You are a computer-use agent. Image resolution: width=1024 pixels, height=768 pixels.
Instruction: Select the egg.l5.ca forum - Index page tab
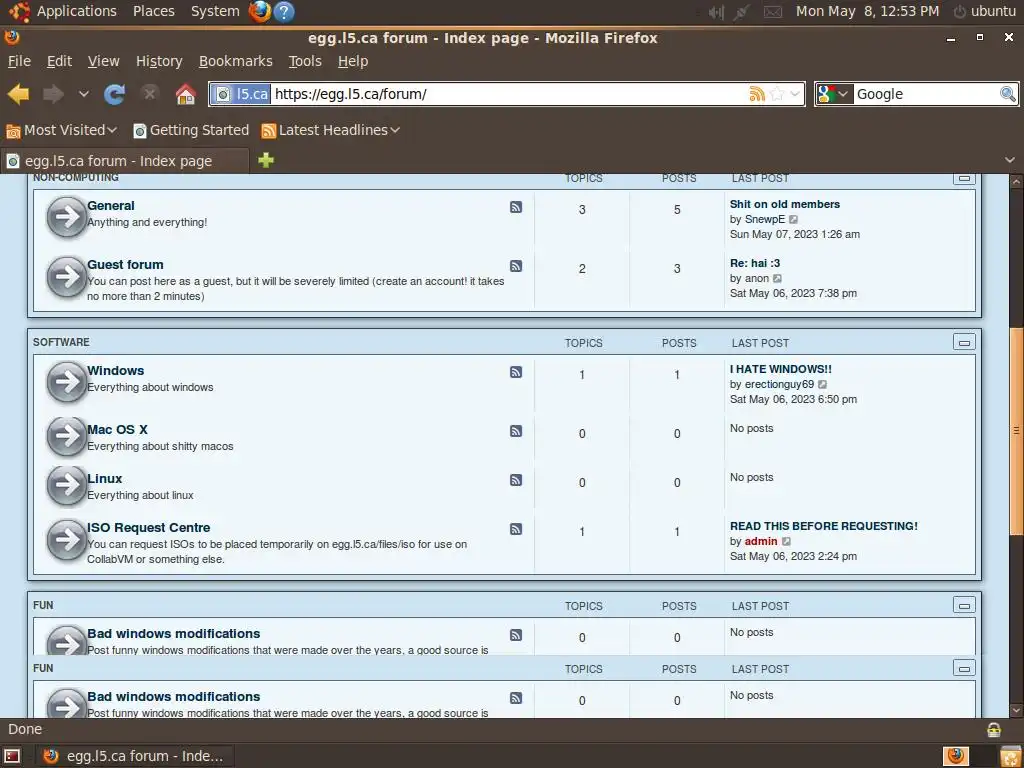pyautogui.click(x=124, y=161)
